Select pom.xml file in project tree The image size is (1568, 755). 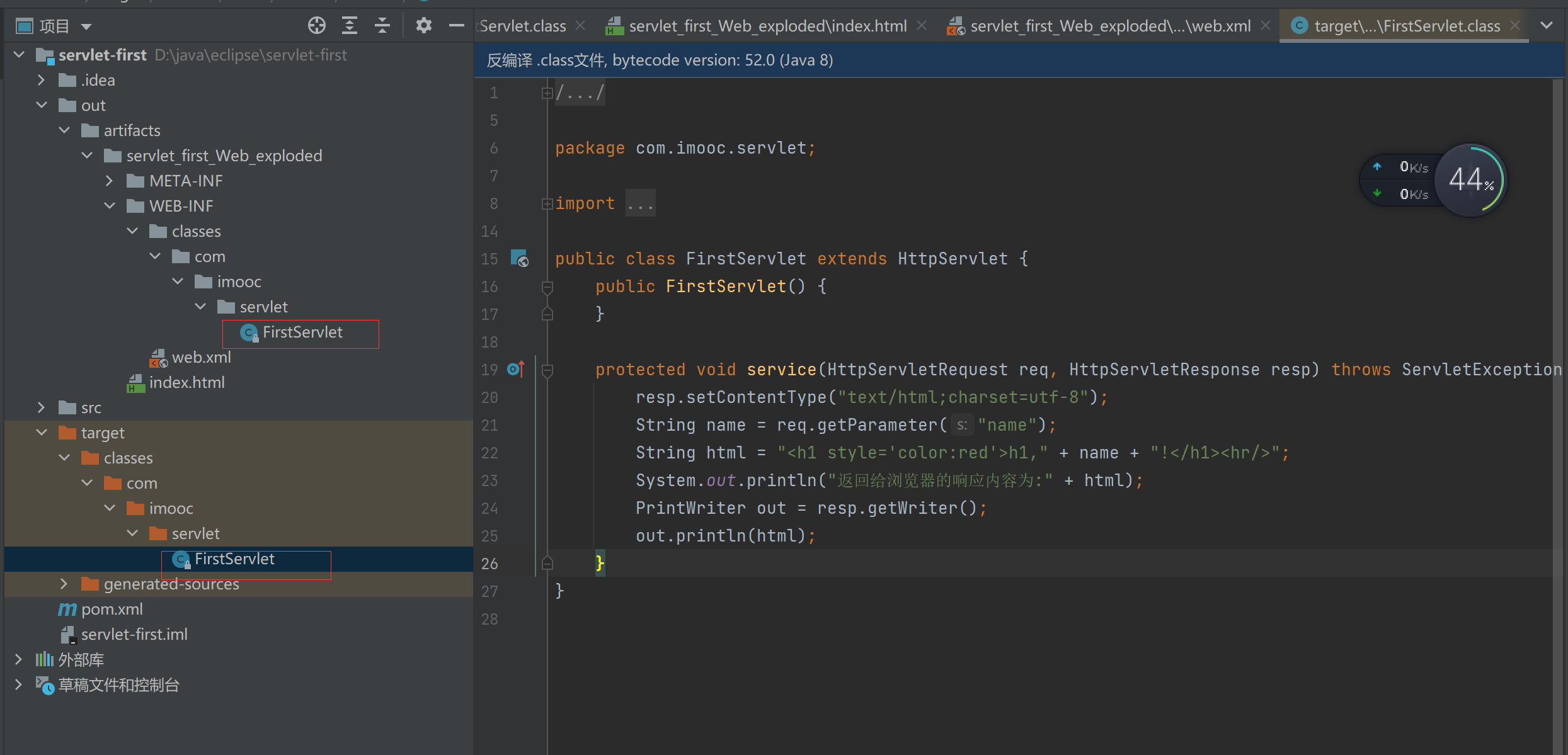(x=113, y=608)
